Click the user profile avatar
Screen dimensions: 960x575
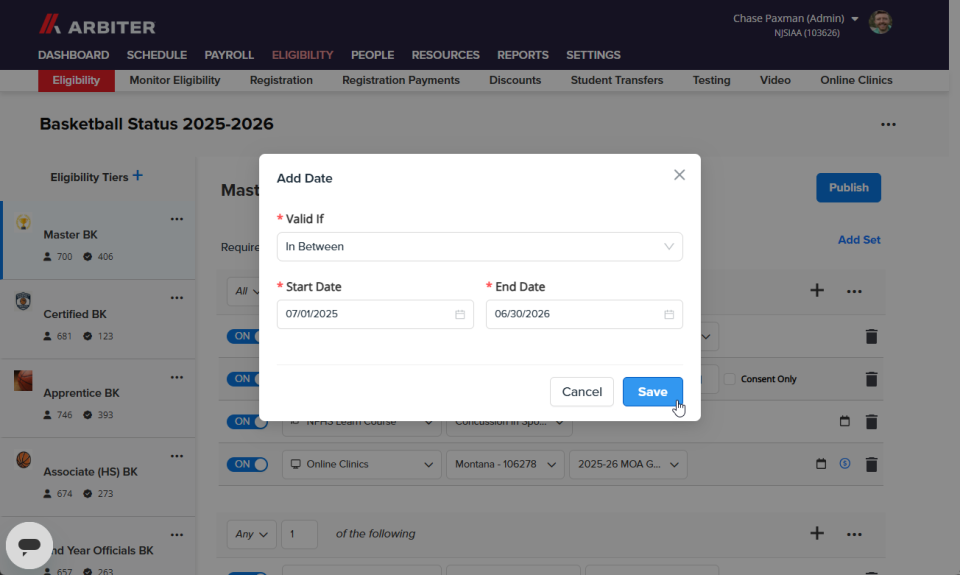[880, 22]
